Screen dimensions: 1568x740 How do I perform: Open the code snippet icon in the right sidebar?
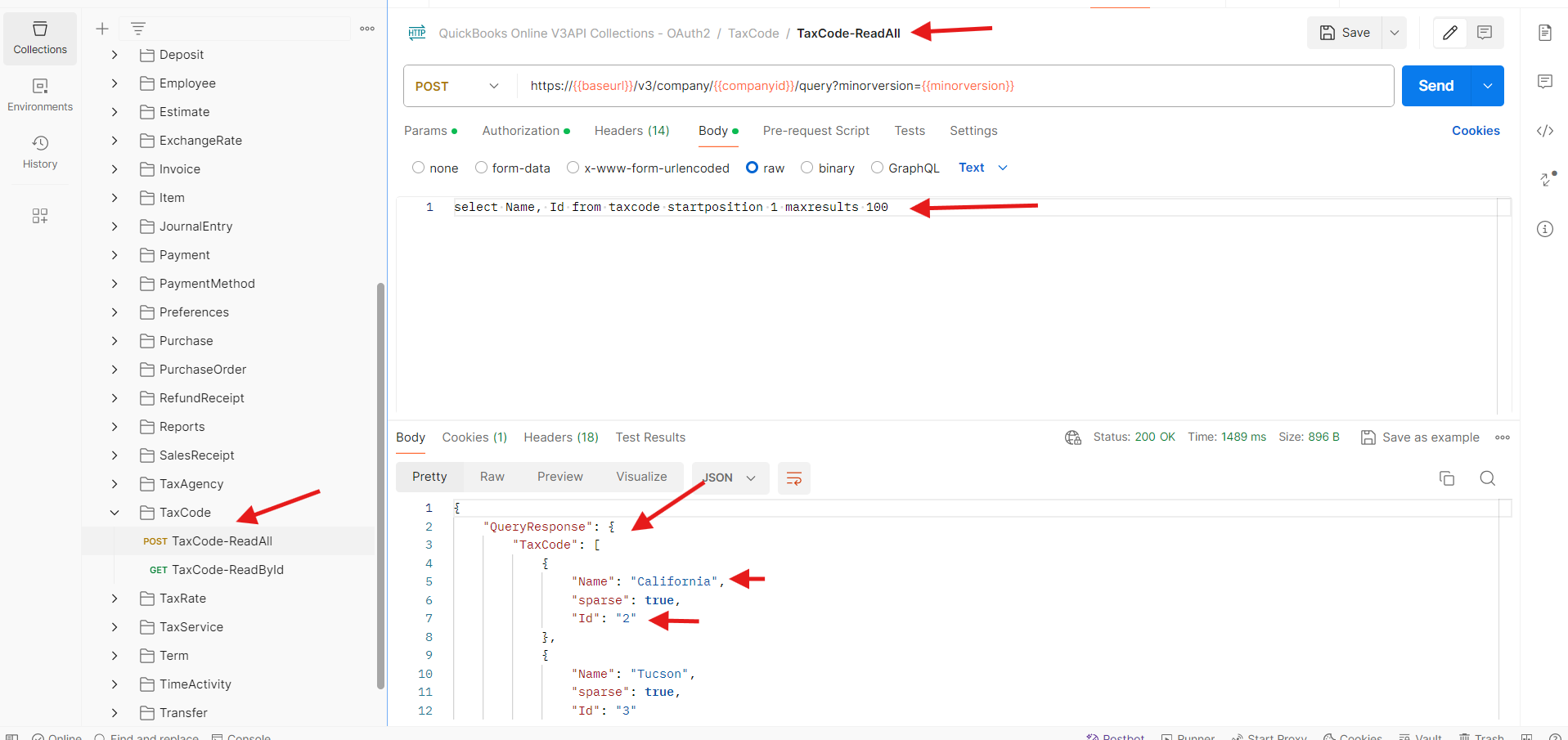(1545, 131)
